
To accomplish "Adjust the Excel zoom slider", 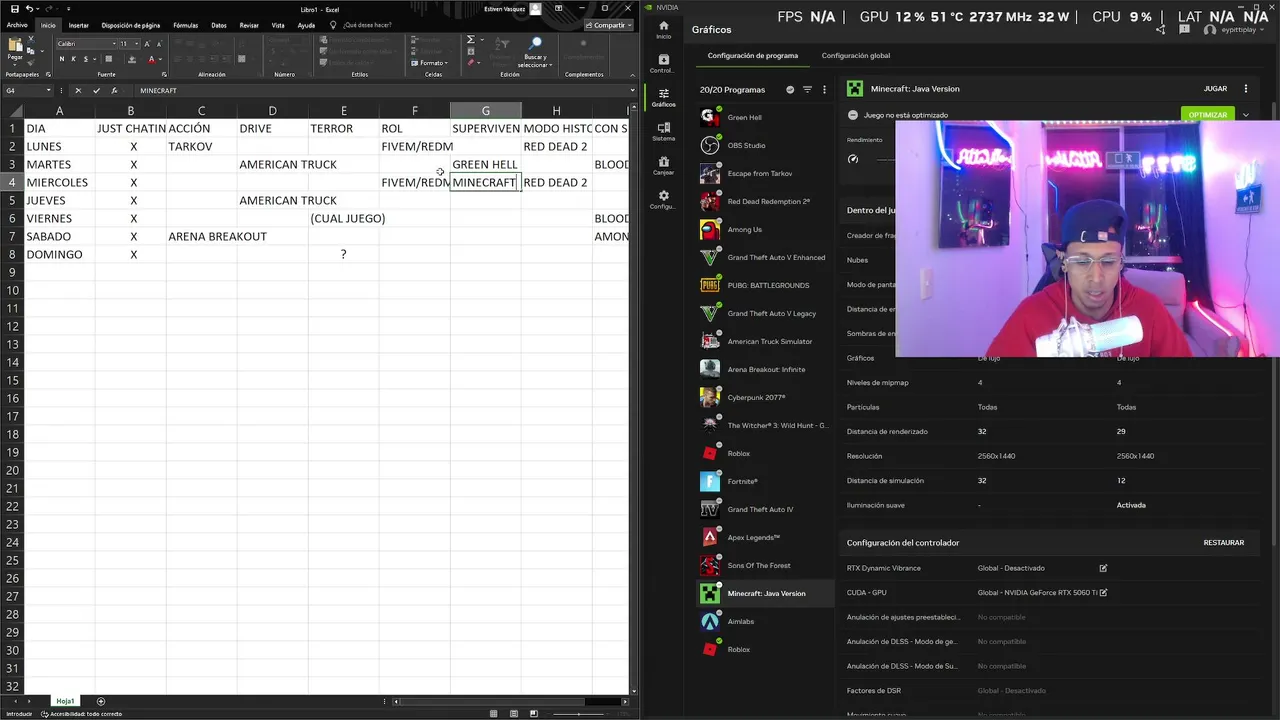I will [578, 714].
